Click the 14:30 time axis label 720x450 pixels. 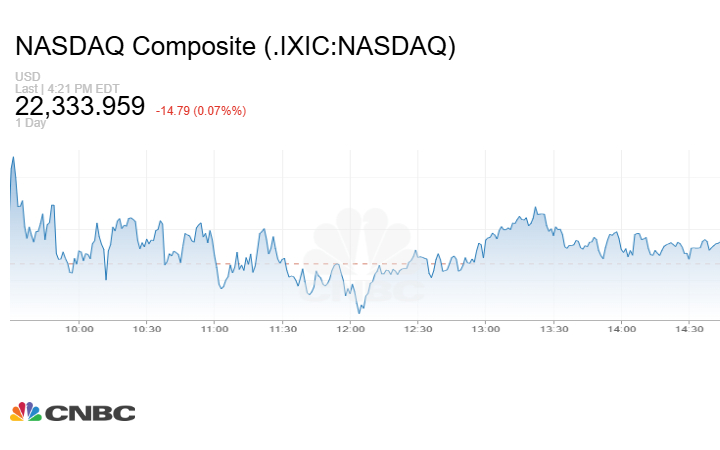pos(690,329)
